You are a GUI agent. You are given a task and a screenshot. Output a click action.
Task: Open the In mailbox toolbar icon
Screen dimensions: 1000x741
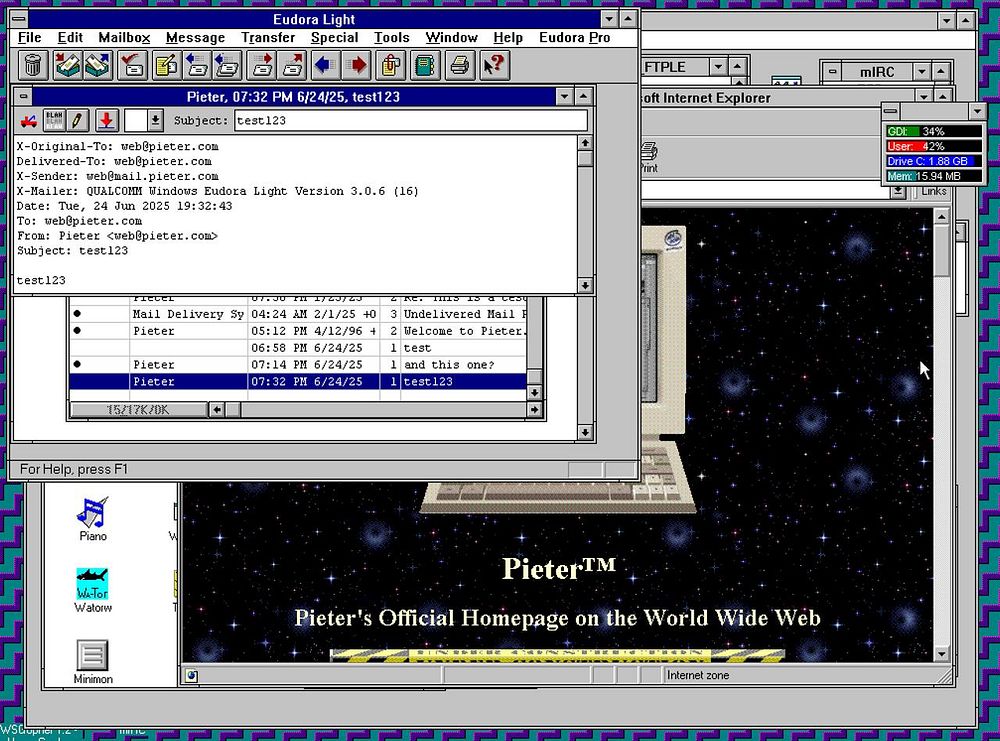[66, 65]
